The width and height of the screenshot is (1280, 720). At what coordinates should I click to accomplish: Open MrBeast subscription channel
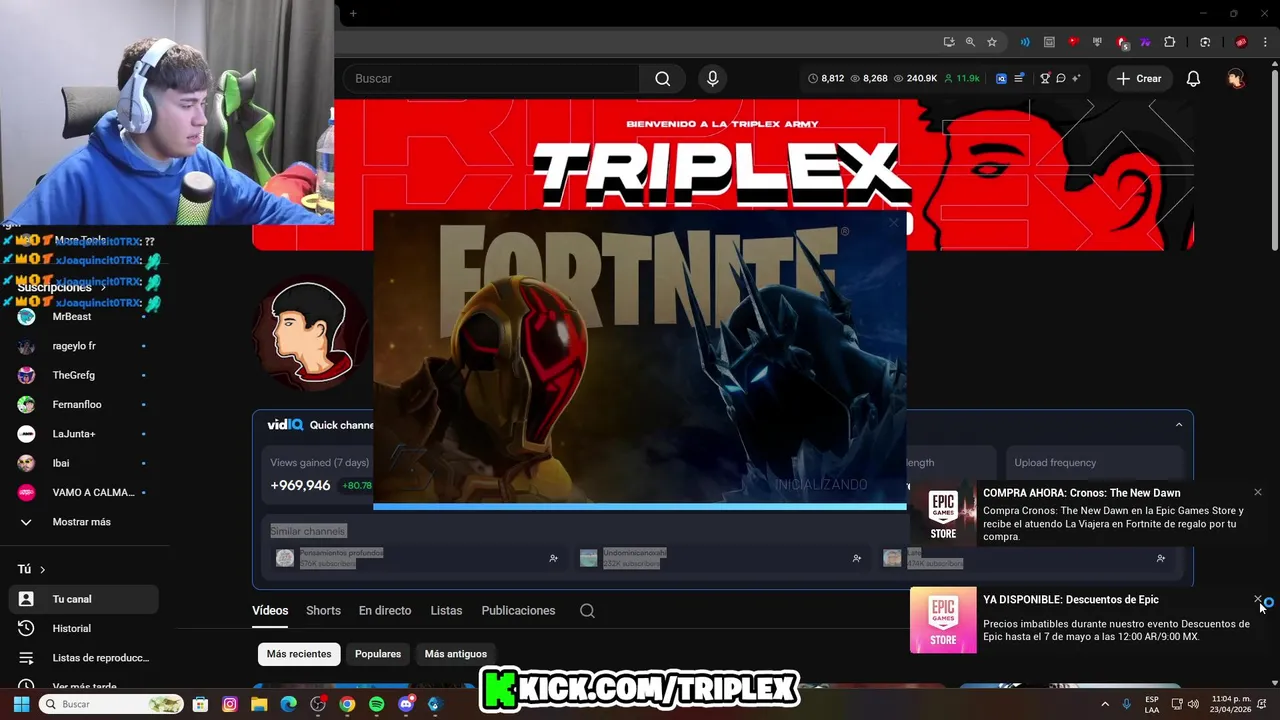point(84,316)
